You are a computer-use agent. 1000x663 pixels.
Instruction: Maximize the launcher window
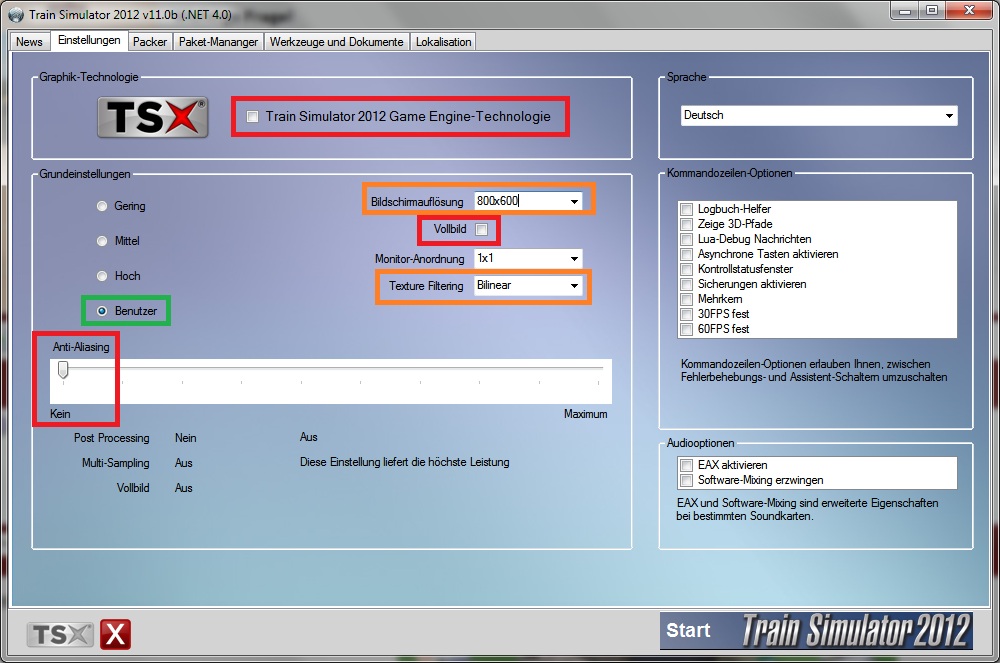click(x=932, y=11)
